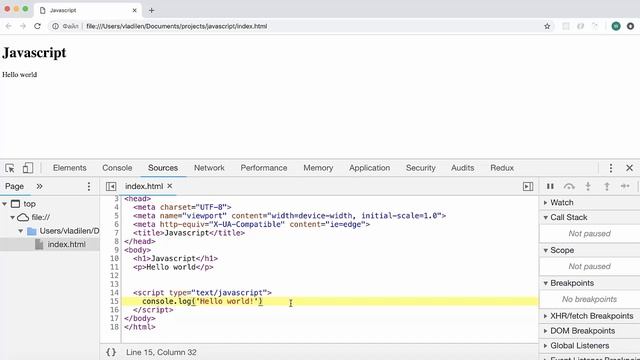Viewport: 640px width, 360px height.
Task: Show more navigator tabs chevron
Action: click(39, 186)
